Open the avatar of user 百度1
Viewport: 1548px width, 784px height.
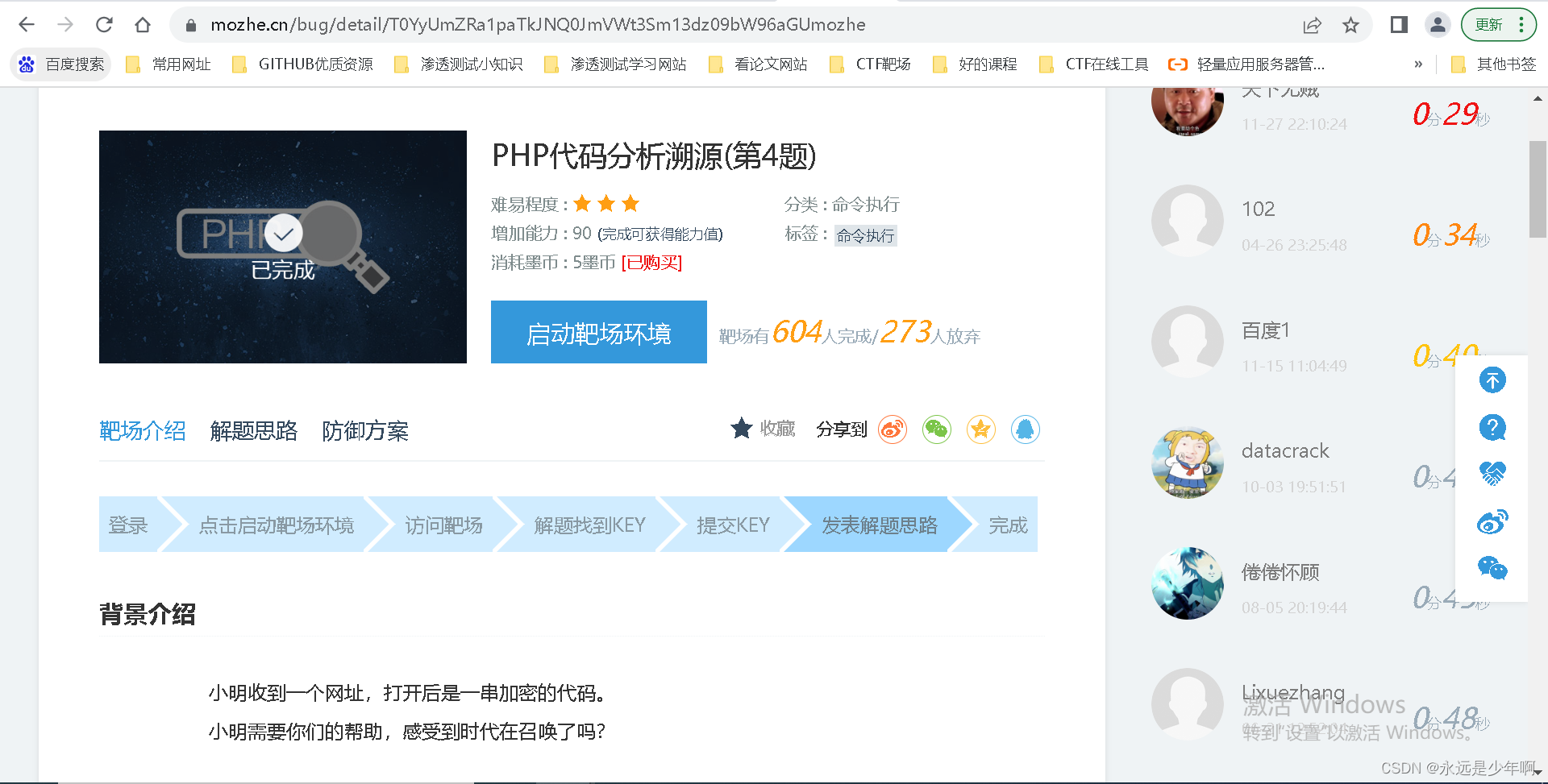[x=1188, y=342]
